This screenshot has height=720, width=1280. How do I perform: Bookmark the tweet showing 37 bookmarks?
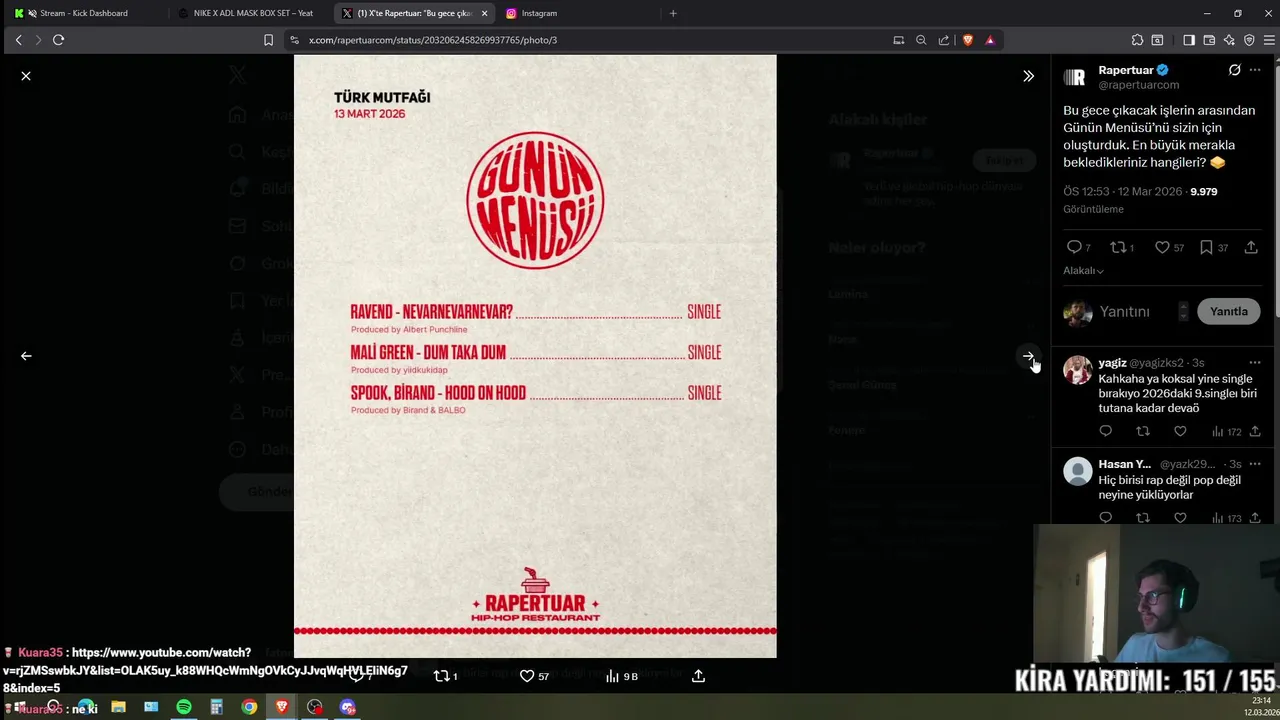pyautogui.click(x=1214, y=247)
